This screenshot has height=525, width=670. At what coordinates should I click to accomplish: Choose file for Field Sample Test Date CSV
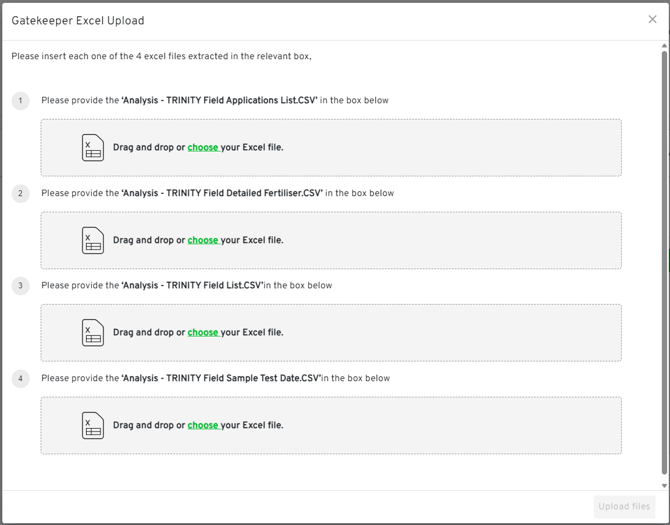point(202,425)
